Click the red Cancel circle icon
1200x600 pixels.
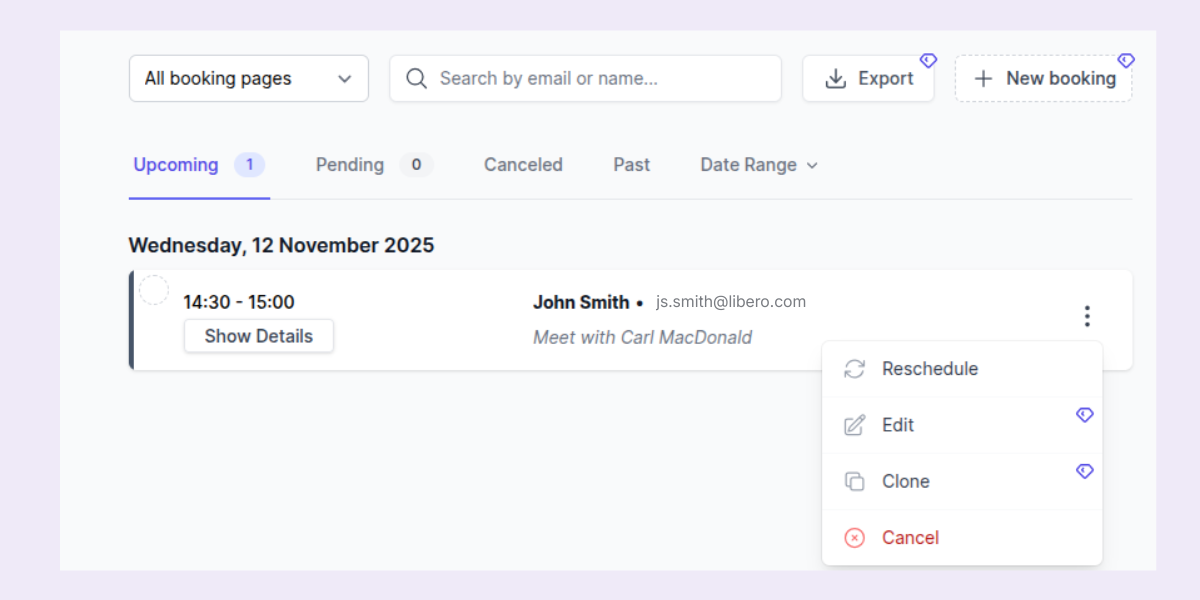[854, 537]
